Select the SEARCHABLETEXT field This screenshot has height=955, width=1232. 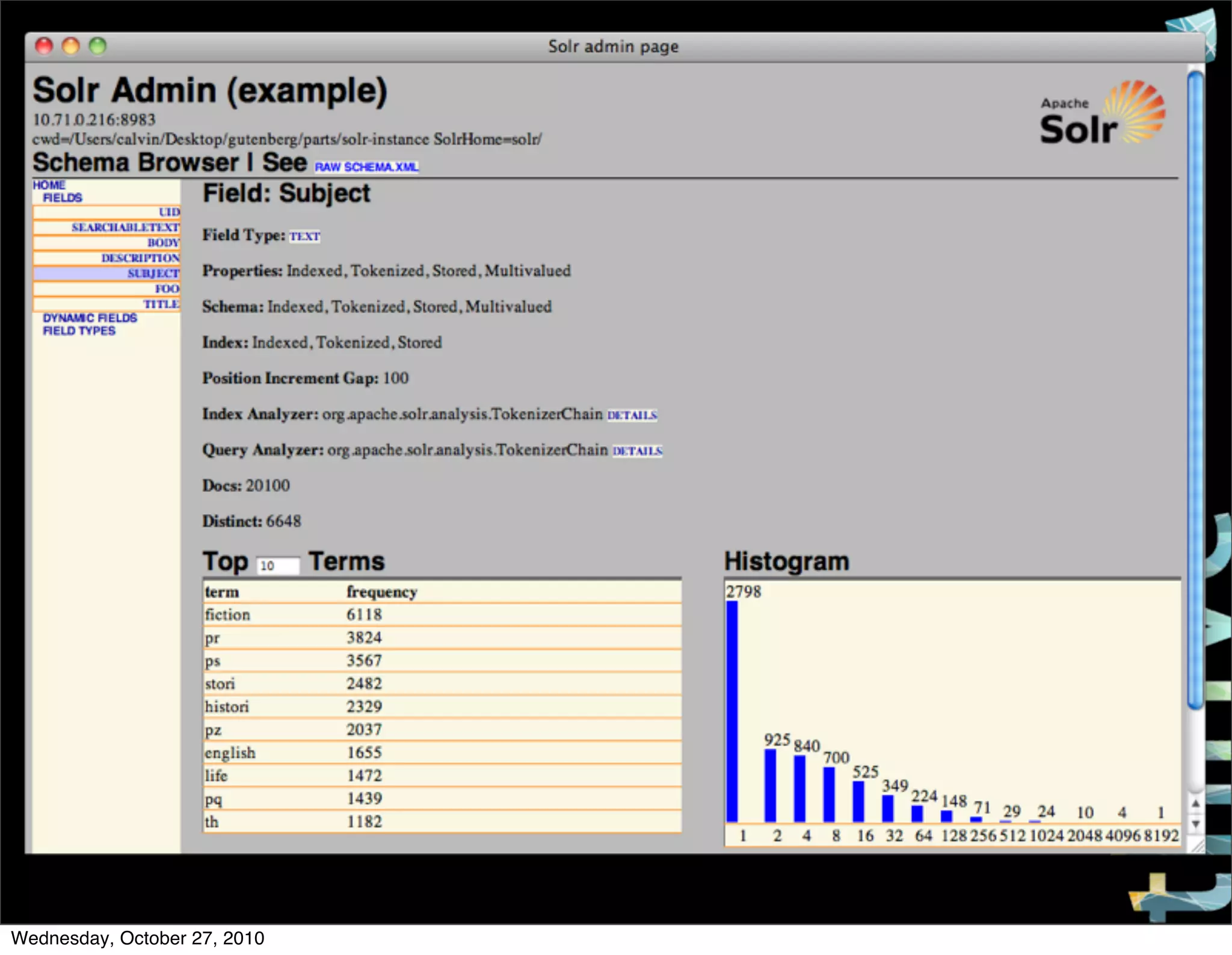125,227
